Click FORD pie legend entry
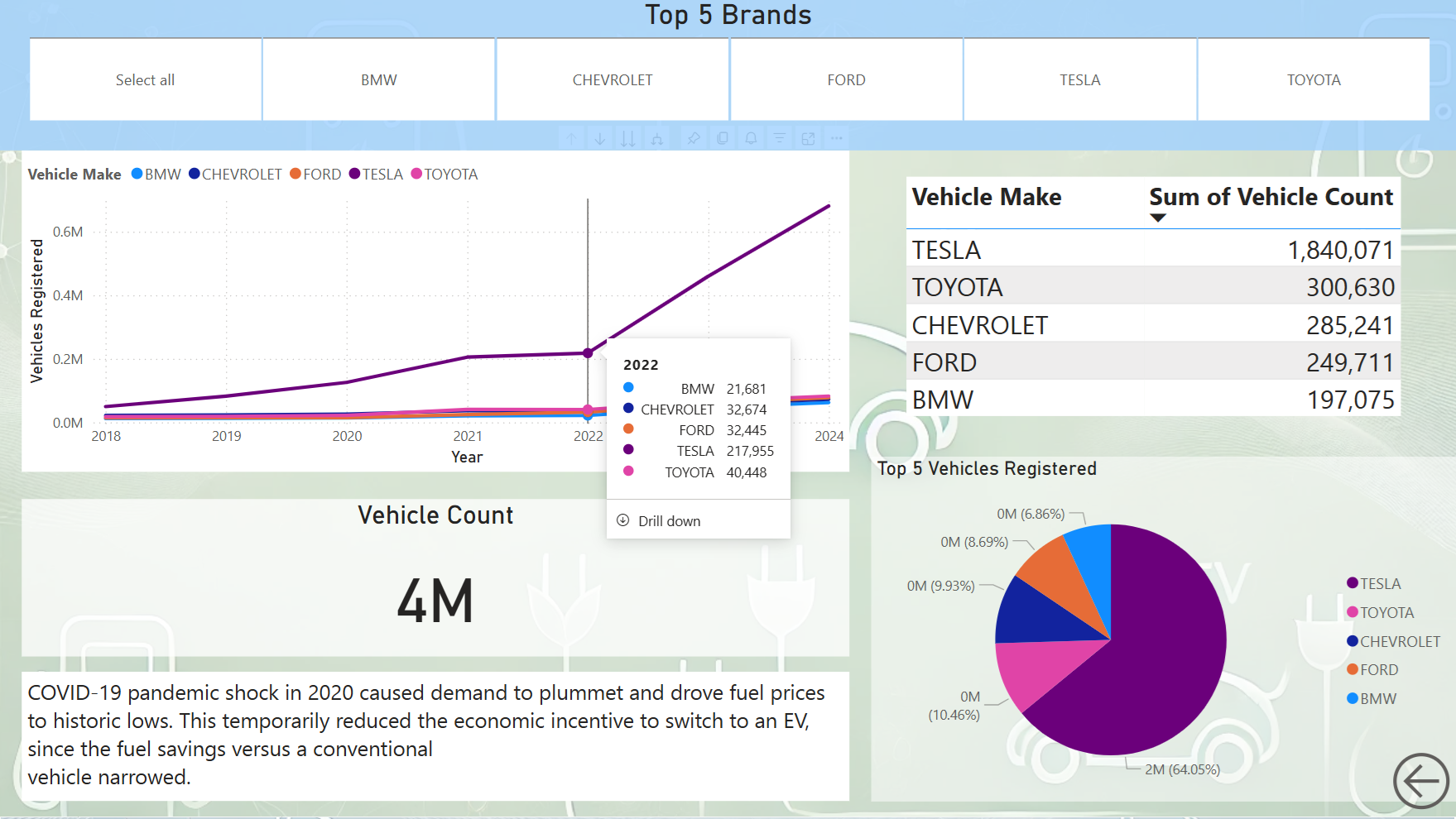Screen dimensions: 1456x819 [1372, 669]
